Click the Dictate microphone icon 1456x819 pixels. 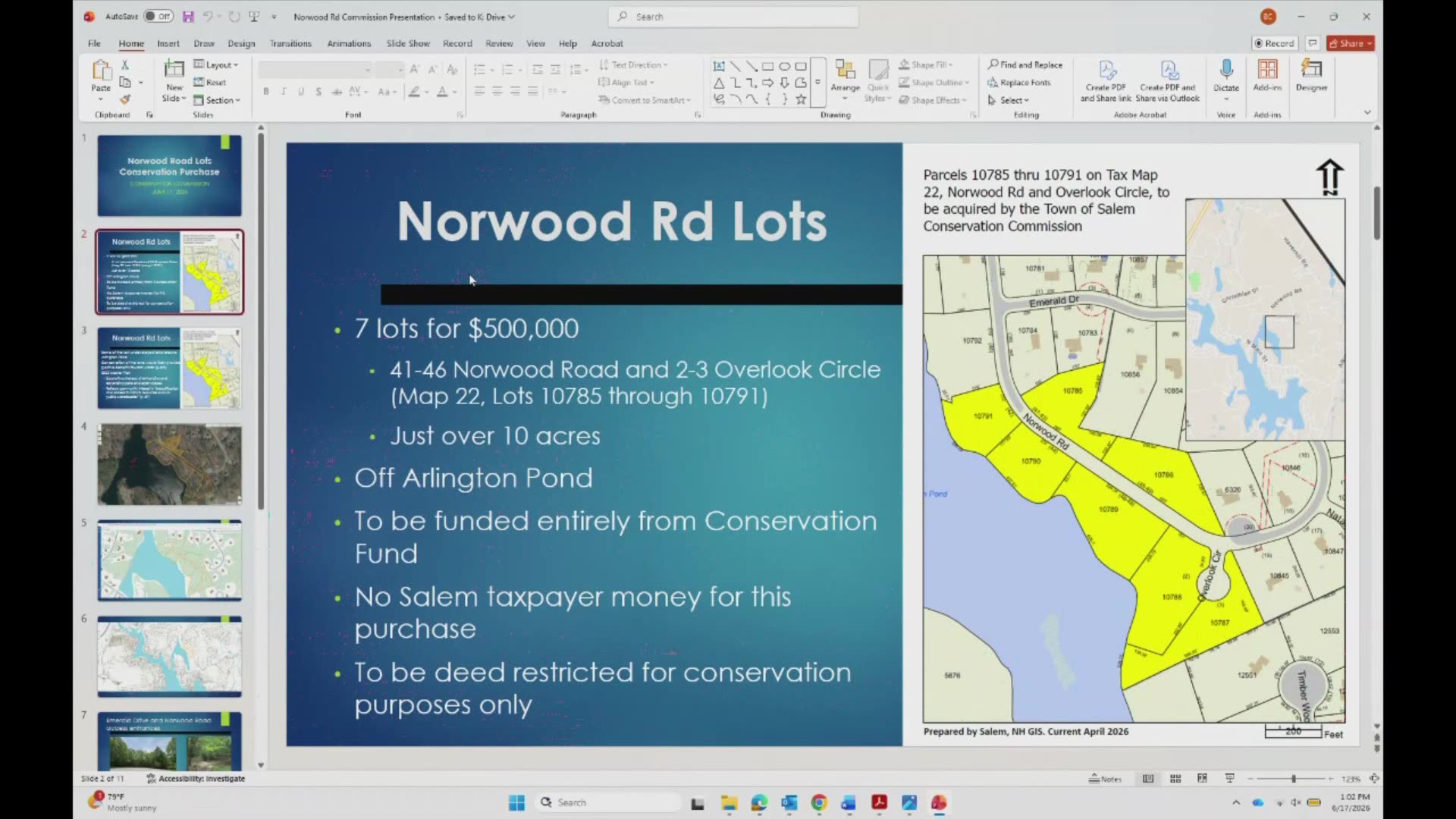(1226, 69)
